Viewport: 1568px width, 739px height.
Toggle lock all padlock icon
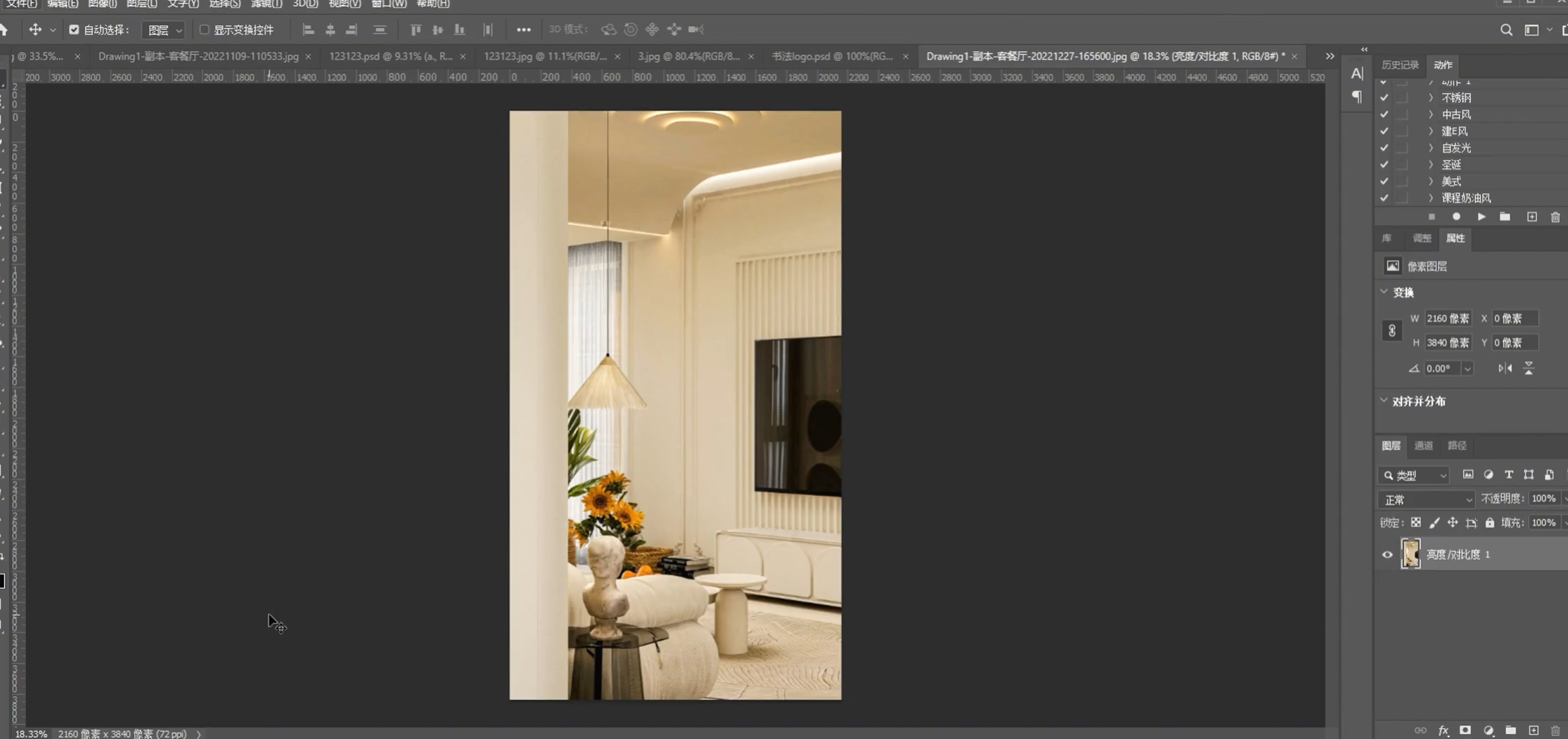[x=1490, y=522]
